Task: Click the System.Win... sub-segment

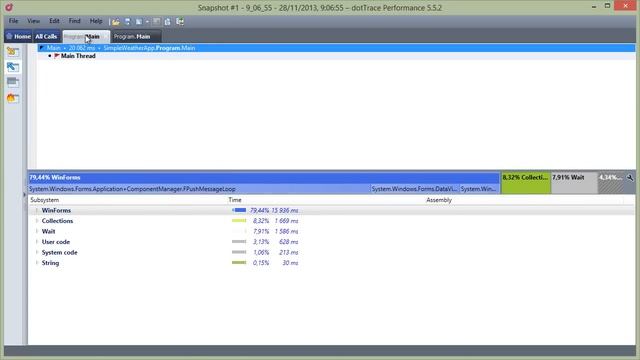Action: [x=479, y=189]
